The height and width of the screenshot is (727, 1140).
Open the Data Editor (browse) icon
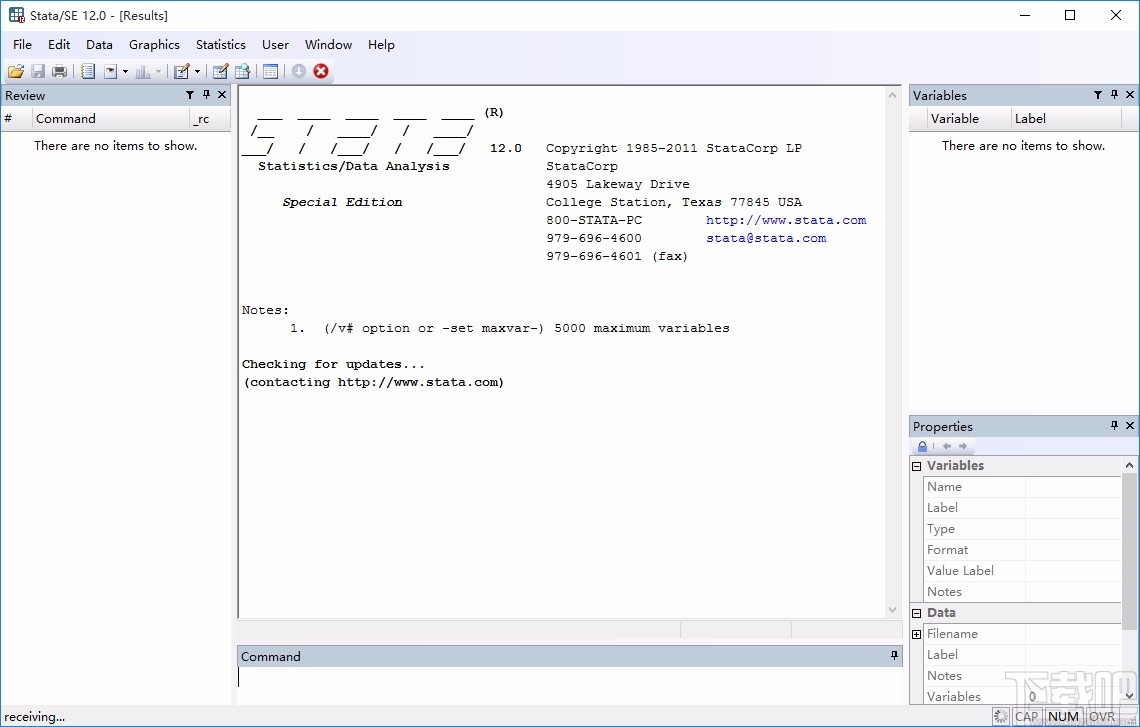[x=242, y=71]
